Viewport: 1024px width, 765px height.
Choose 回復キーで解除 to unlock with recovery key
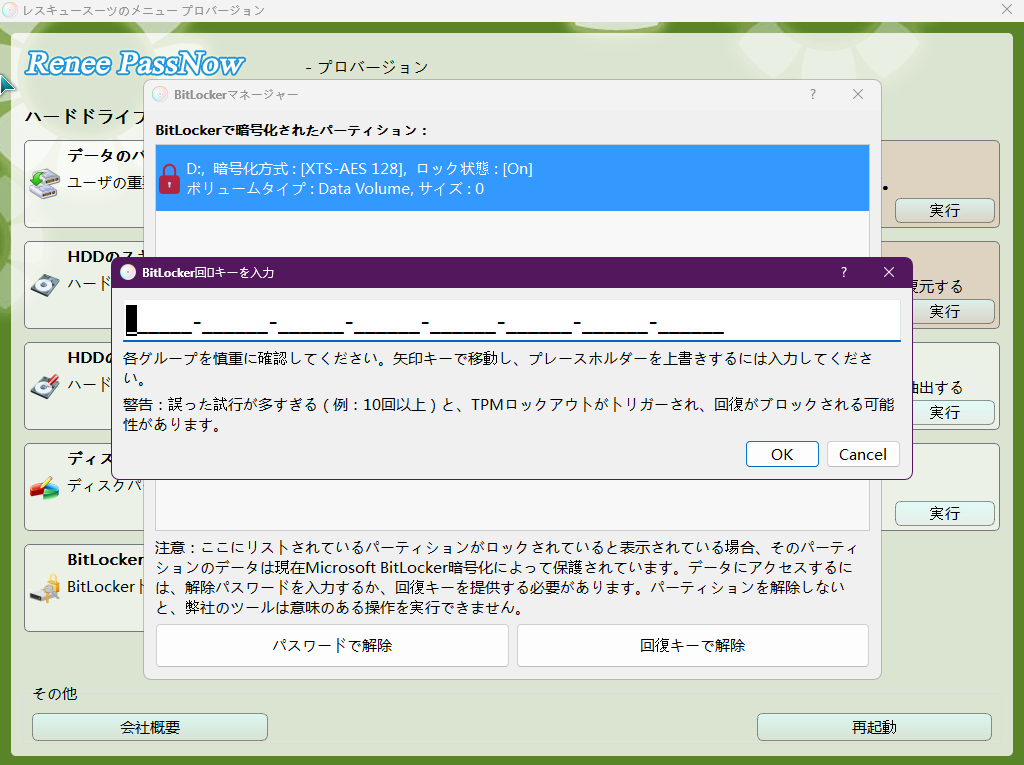[x=692, y=645]
